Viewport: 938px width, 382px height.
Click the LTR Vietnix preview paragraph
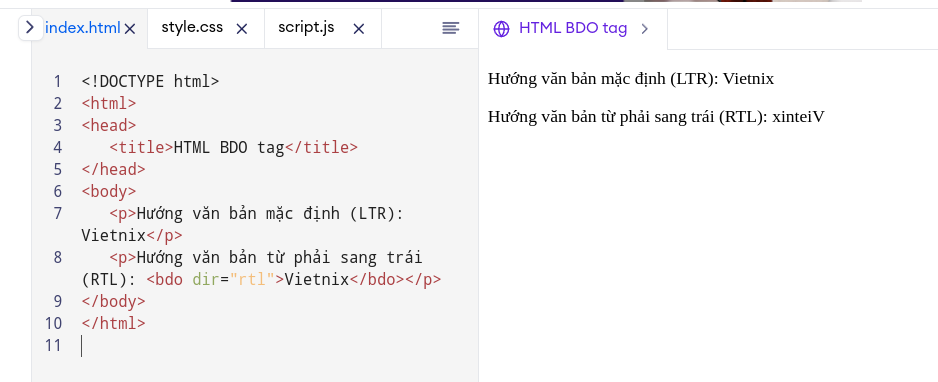tap(631, 79)
